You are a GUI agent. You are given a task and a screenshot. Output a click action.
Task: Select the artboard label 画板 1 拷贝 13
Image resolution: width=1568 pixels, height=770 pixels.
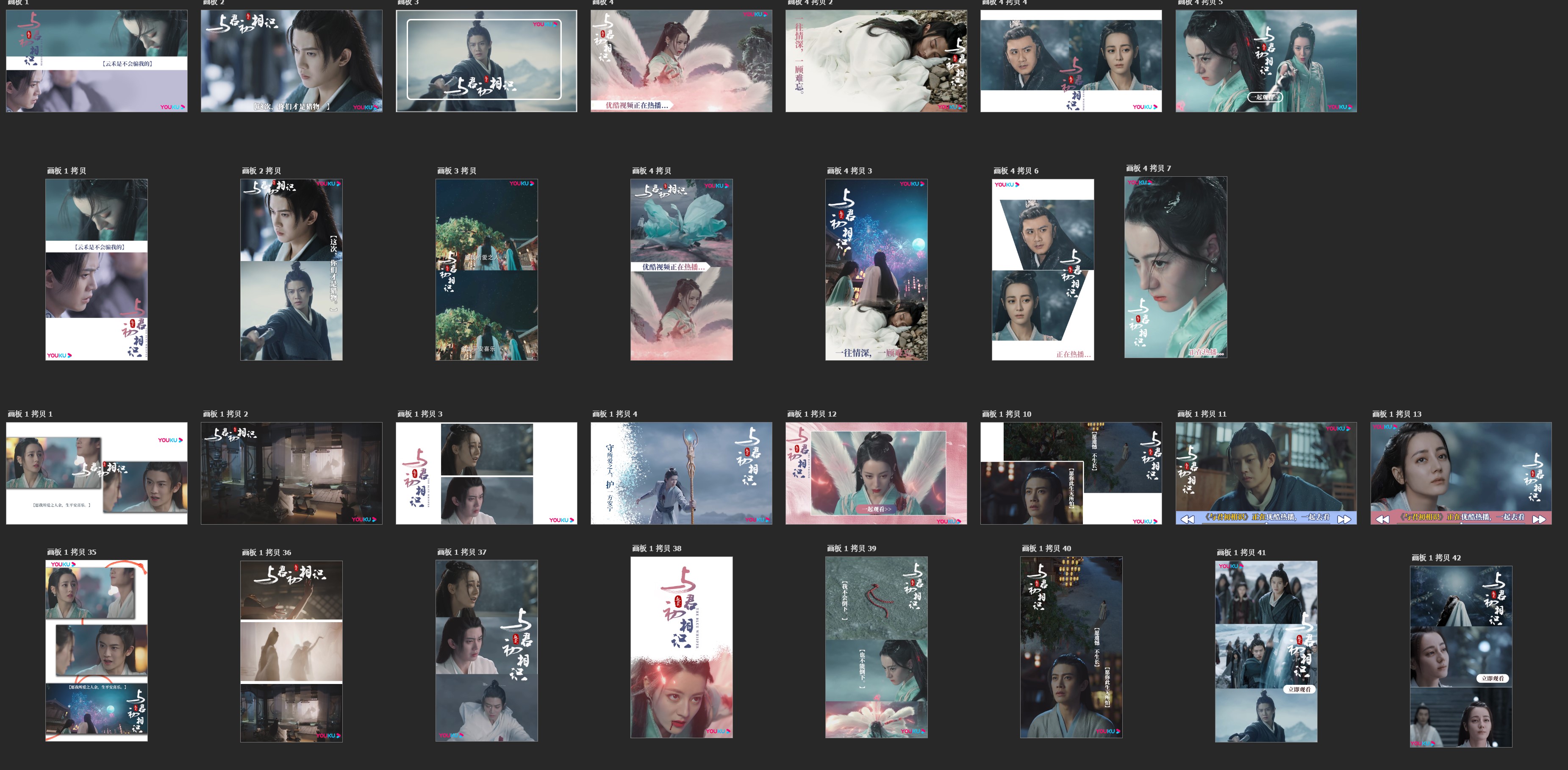pyautogui.click(x=1397, y=414)
